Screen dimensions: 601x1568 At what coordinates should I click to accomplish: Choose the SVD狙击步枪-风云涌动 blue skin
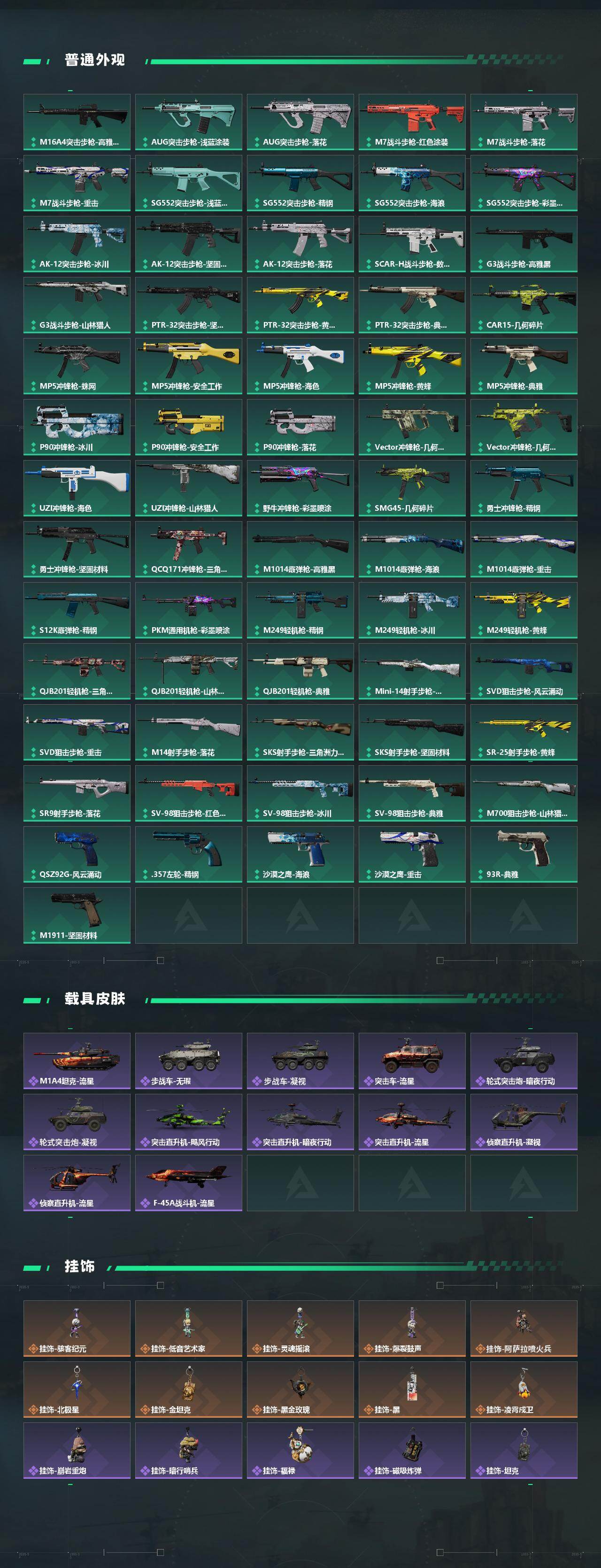click(524, 671)
